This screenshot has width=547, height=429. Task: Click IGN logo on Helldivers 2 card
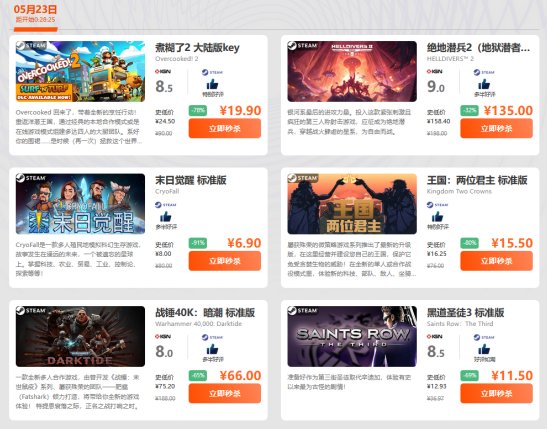click(x=434, y=72)
